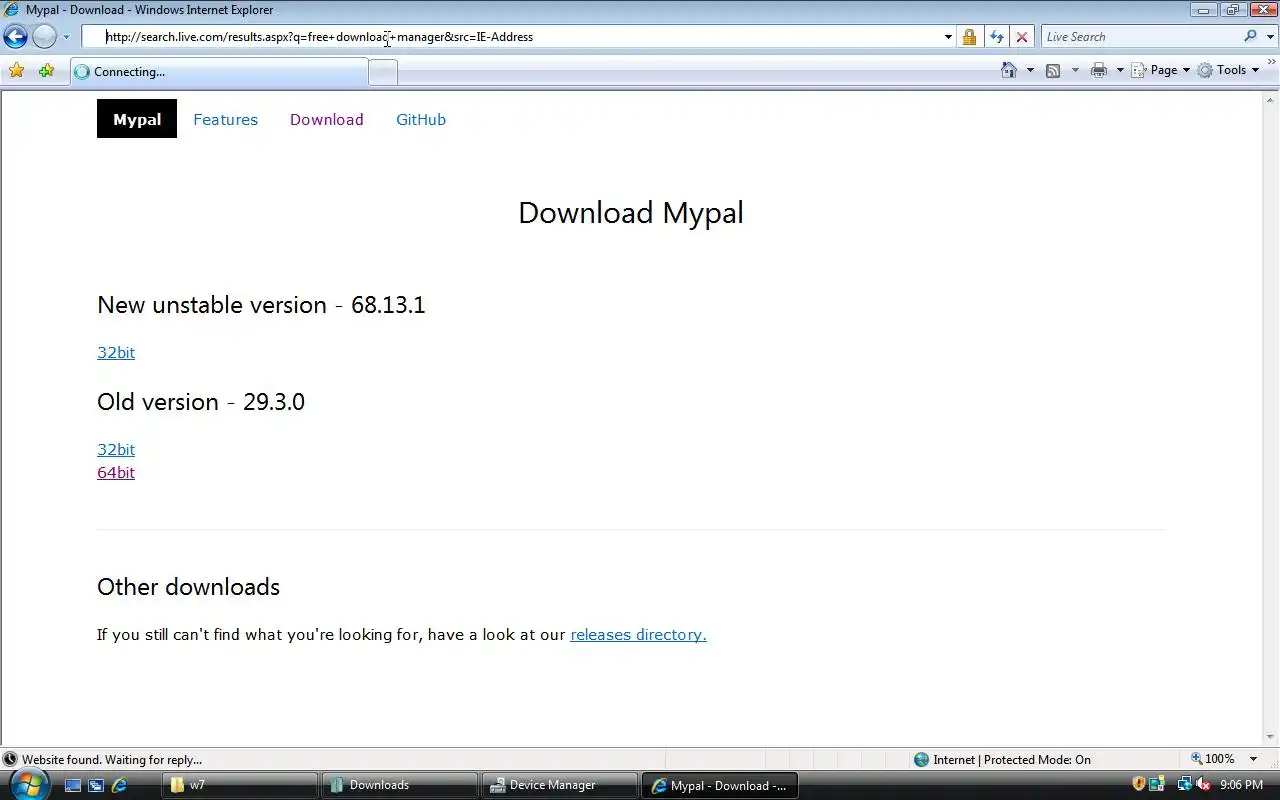Screen dimensions: 1280x800
Task: Switch to the Downloads taskbar button
Action: [399, 785]
